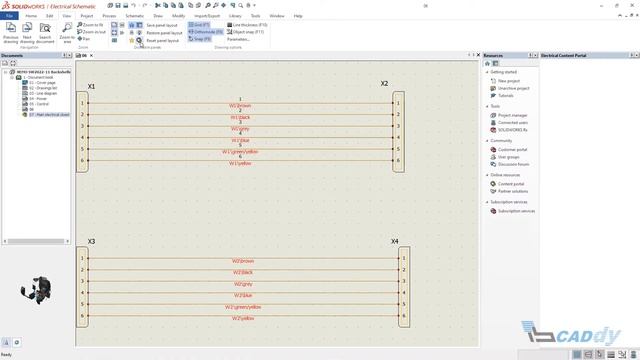Click the star icon in dockable panels group
Image resolution: width=640 pixels, height=360 pixels.
(131, 40)
